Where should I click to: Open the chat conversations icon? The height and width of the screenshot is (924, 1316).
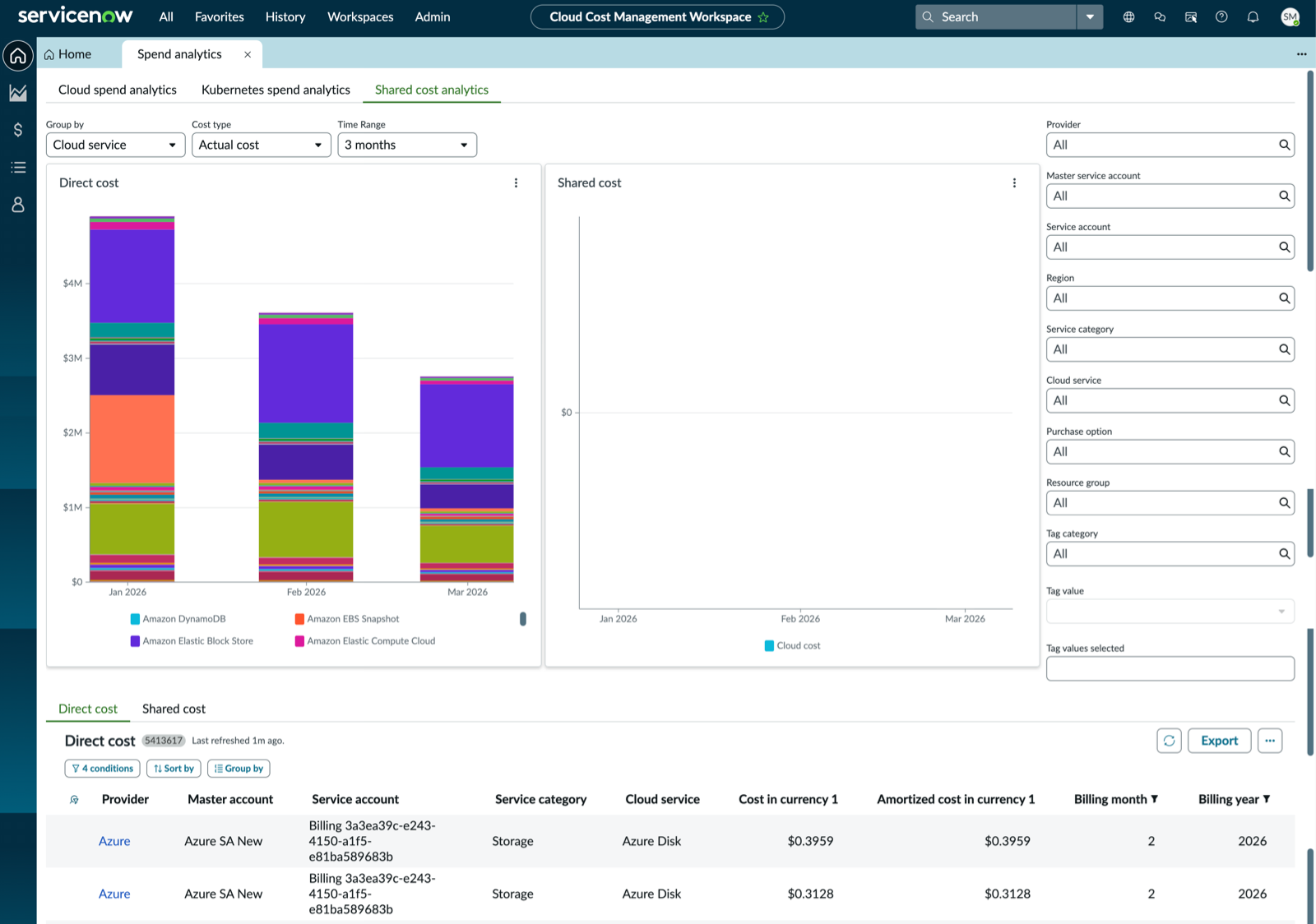[x=1160, y=16]
